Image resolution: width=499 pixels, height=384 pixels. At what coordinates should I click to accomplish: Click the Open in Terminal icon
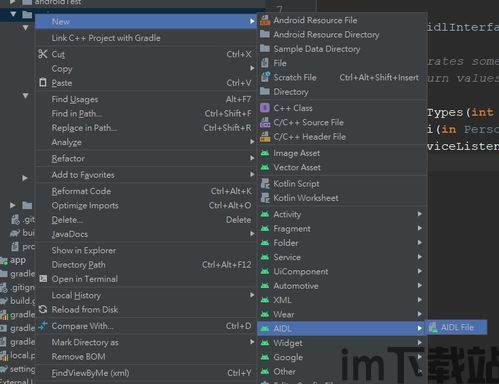[43, 279]
